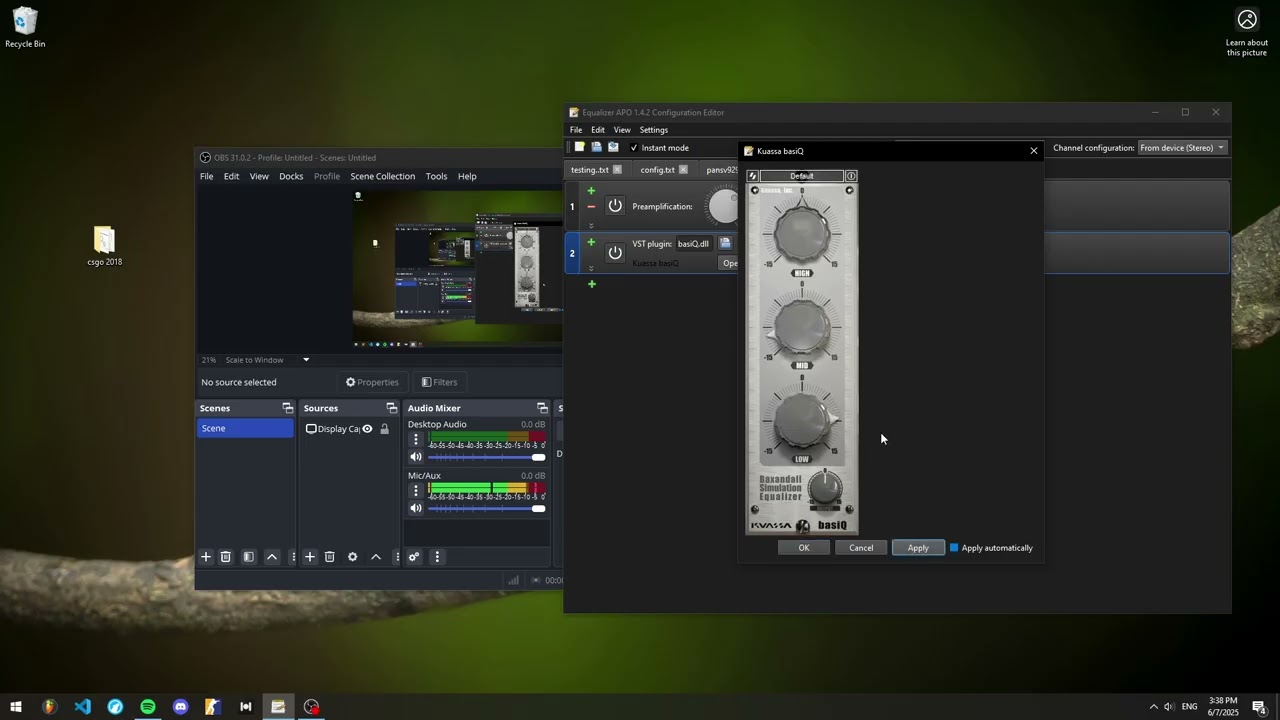Click Apply in Kuassa basiQ dialog
The height and width of the screenshot is (720, 1280).
pyautogui.click(x=918, y=548)
